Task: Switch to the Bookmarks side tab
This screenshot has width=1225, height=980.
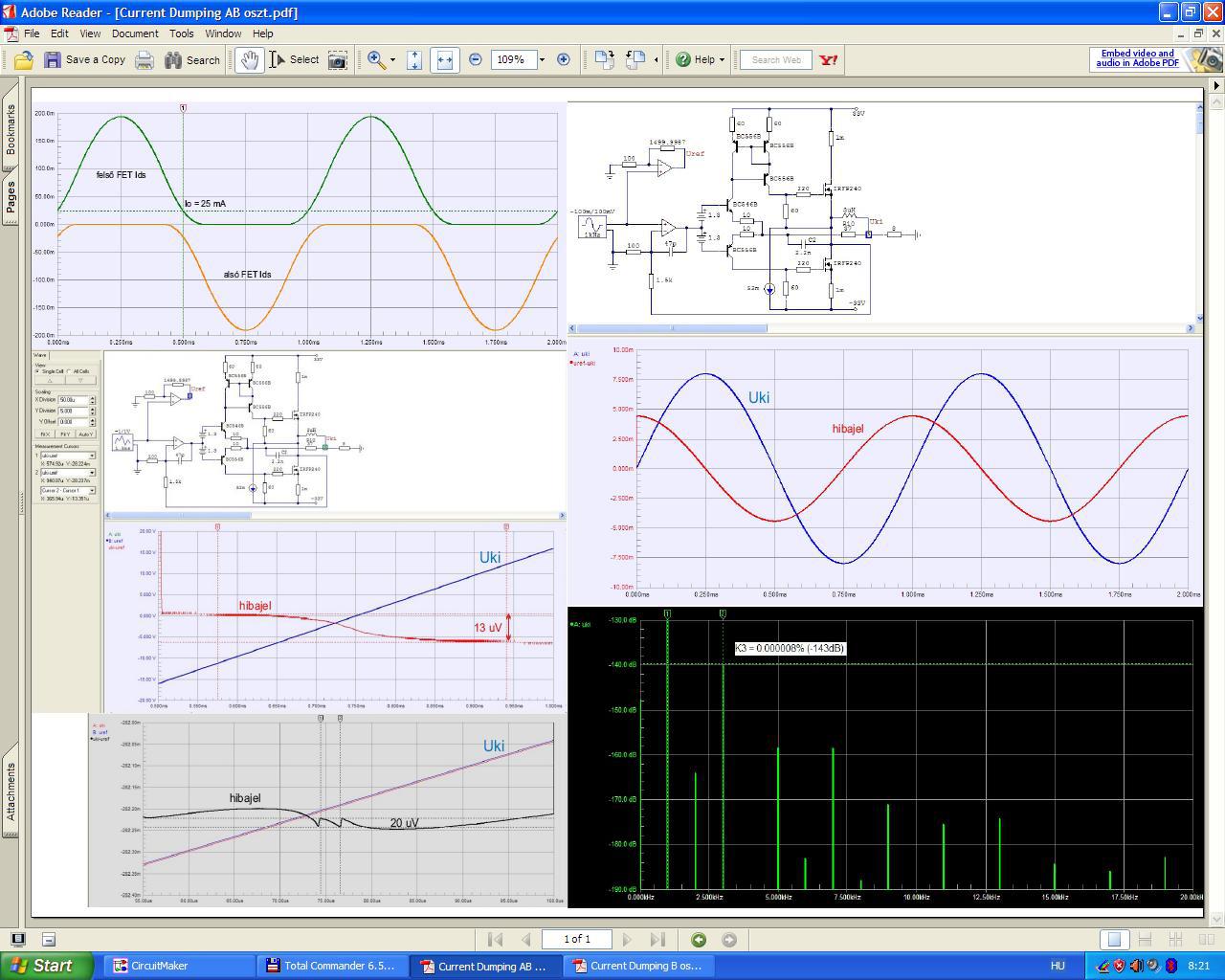Action: [x=11, y=129]
